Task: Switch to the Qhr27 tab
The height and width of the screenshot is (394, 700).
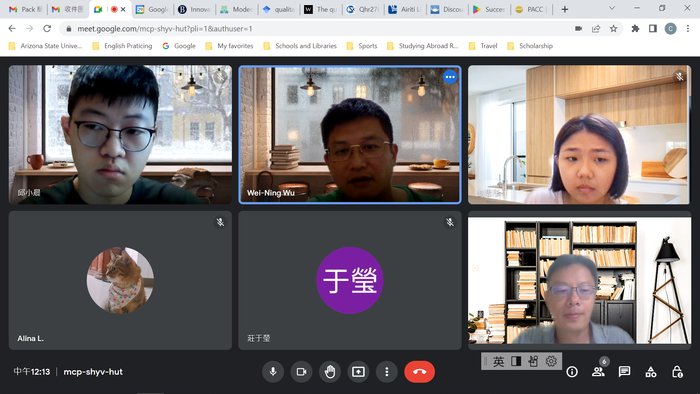Action: point(362,9)
